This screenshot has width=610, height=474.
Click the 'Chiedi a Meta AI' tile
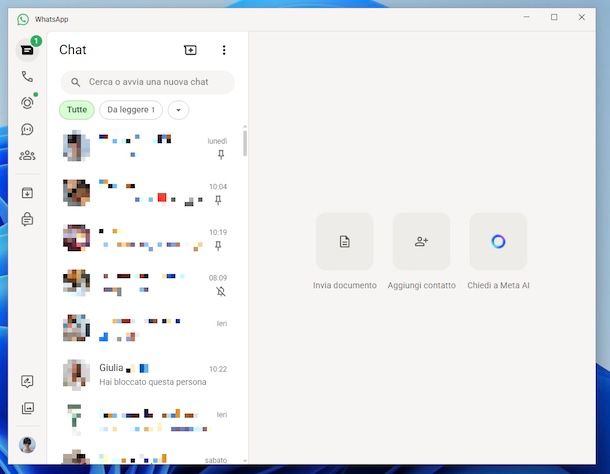(498, 241)
